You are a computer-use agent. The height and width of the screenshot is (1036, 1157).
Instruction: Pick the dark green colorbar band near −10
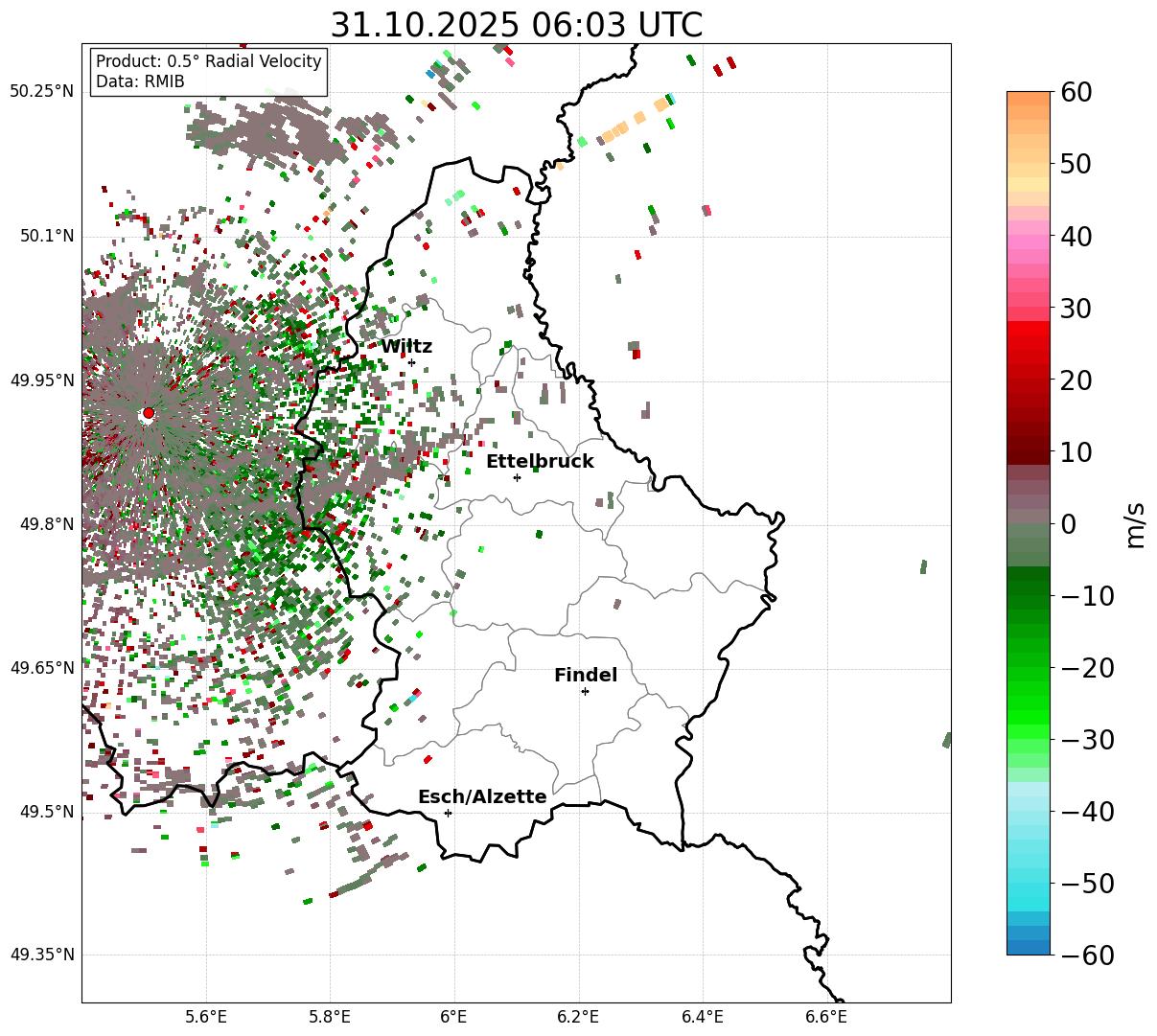[x=1029, y=588]
